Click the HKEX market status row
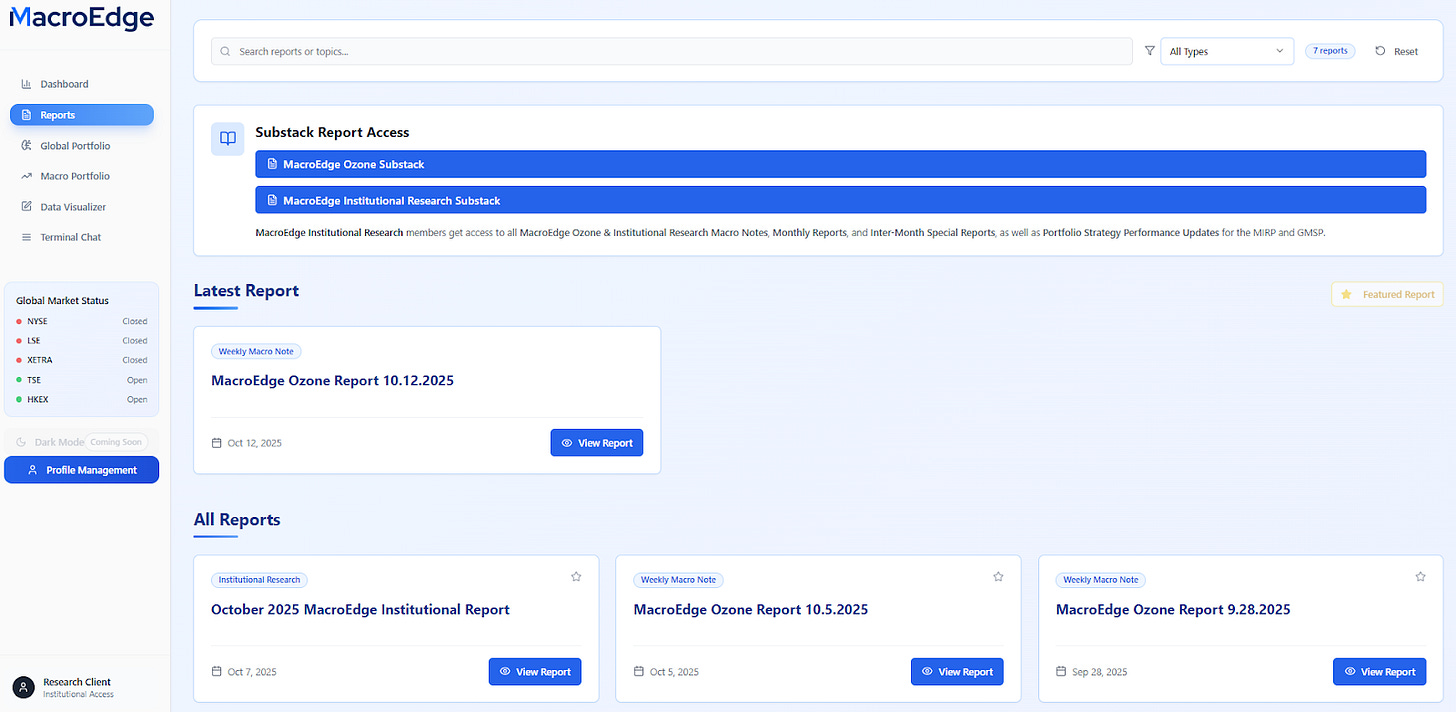 tap(81, 399)
